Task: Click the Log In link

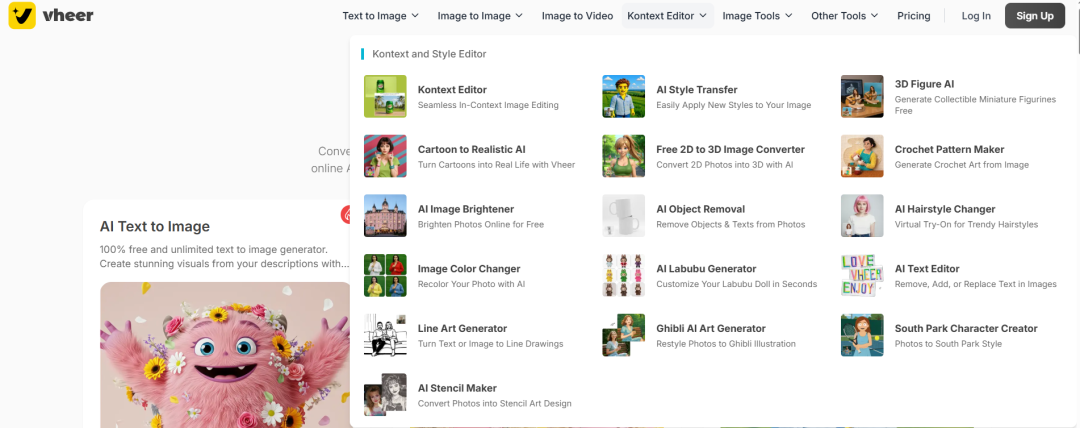Action: point(976,16)
